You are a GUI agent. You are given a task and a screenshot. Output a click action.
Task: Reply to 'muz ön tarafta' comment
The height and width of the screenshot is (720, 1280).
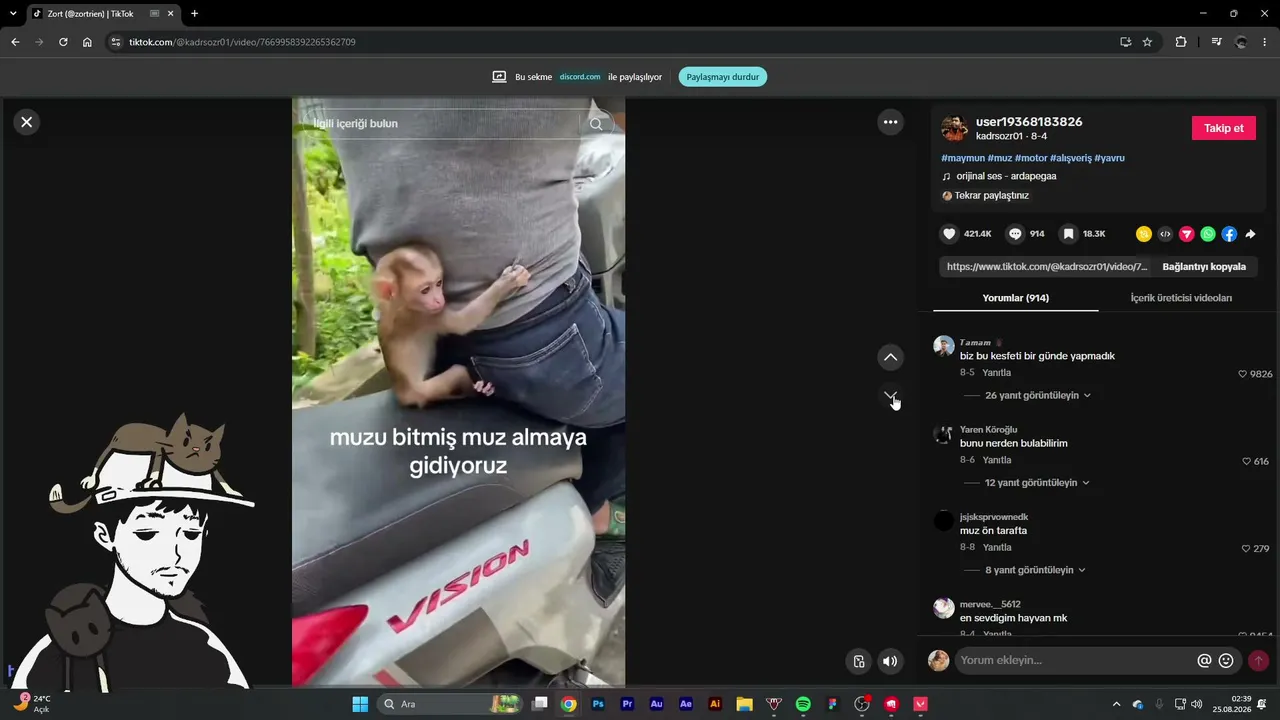(x=997, y=547)
